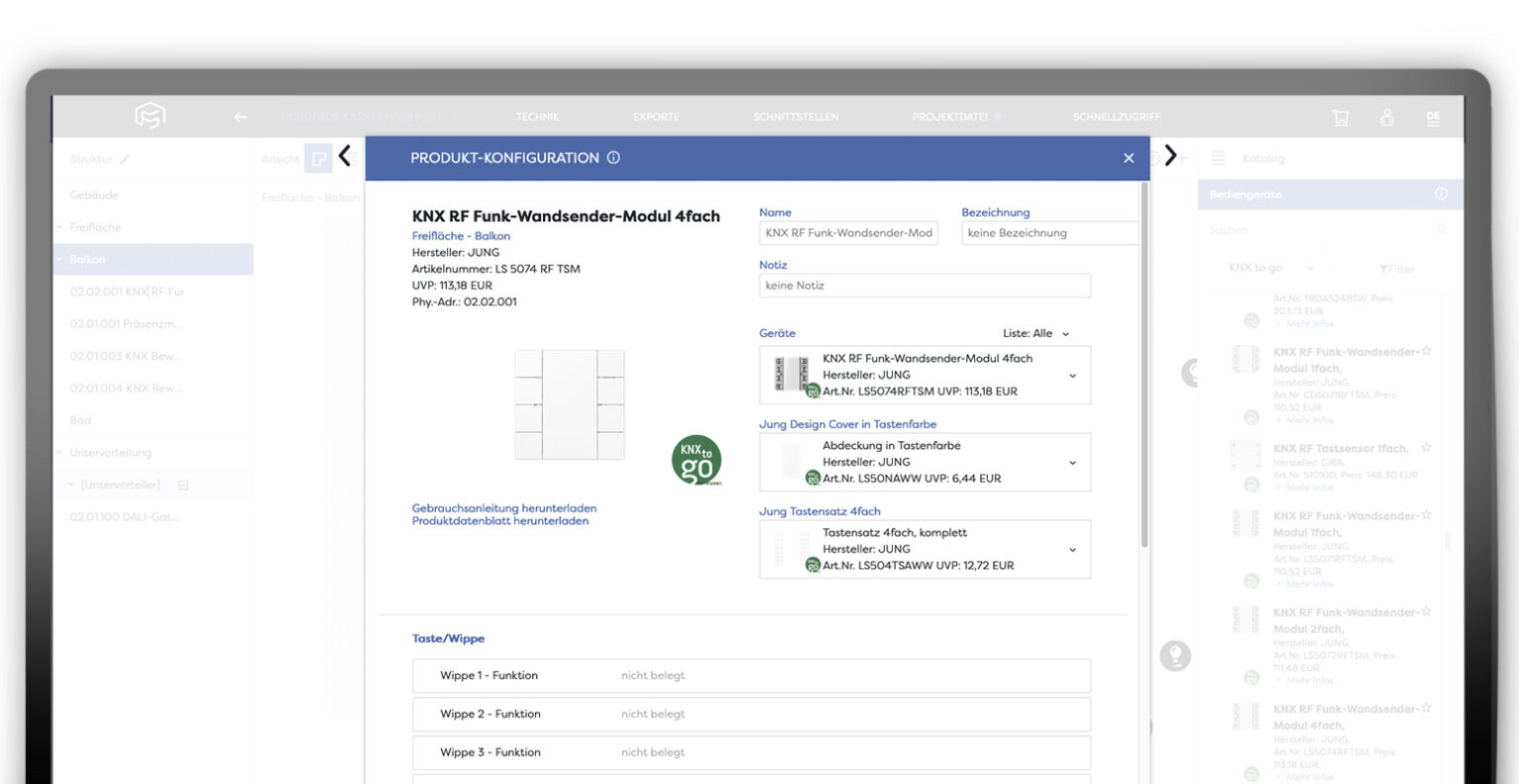1519x784 pixels.
Task: Open the Projektdatei menu
Action: click(x=949, y=117)
